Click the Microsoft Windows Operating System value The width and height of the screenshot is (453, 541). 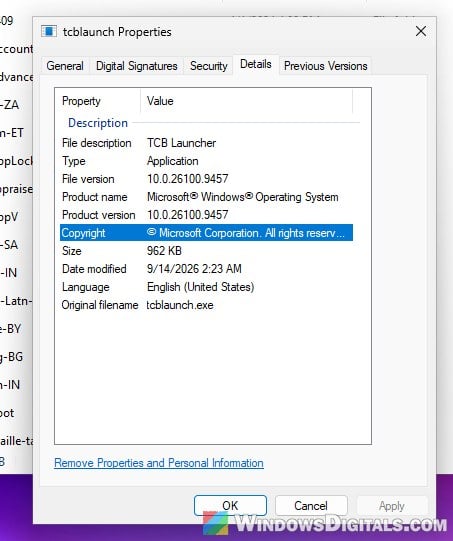click(x=243, y=197)
